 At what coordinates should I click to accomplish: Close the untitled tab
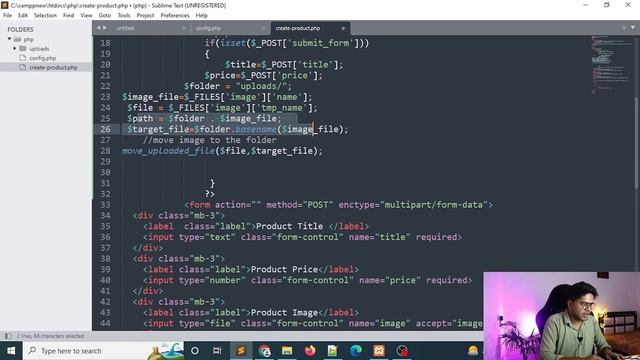[183, 28]
